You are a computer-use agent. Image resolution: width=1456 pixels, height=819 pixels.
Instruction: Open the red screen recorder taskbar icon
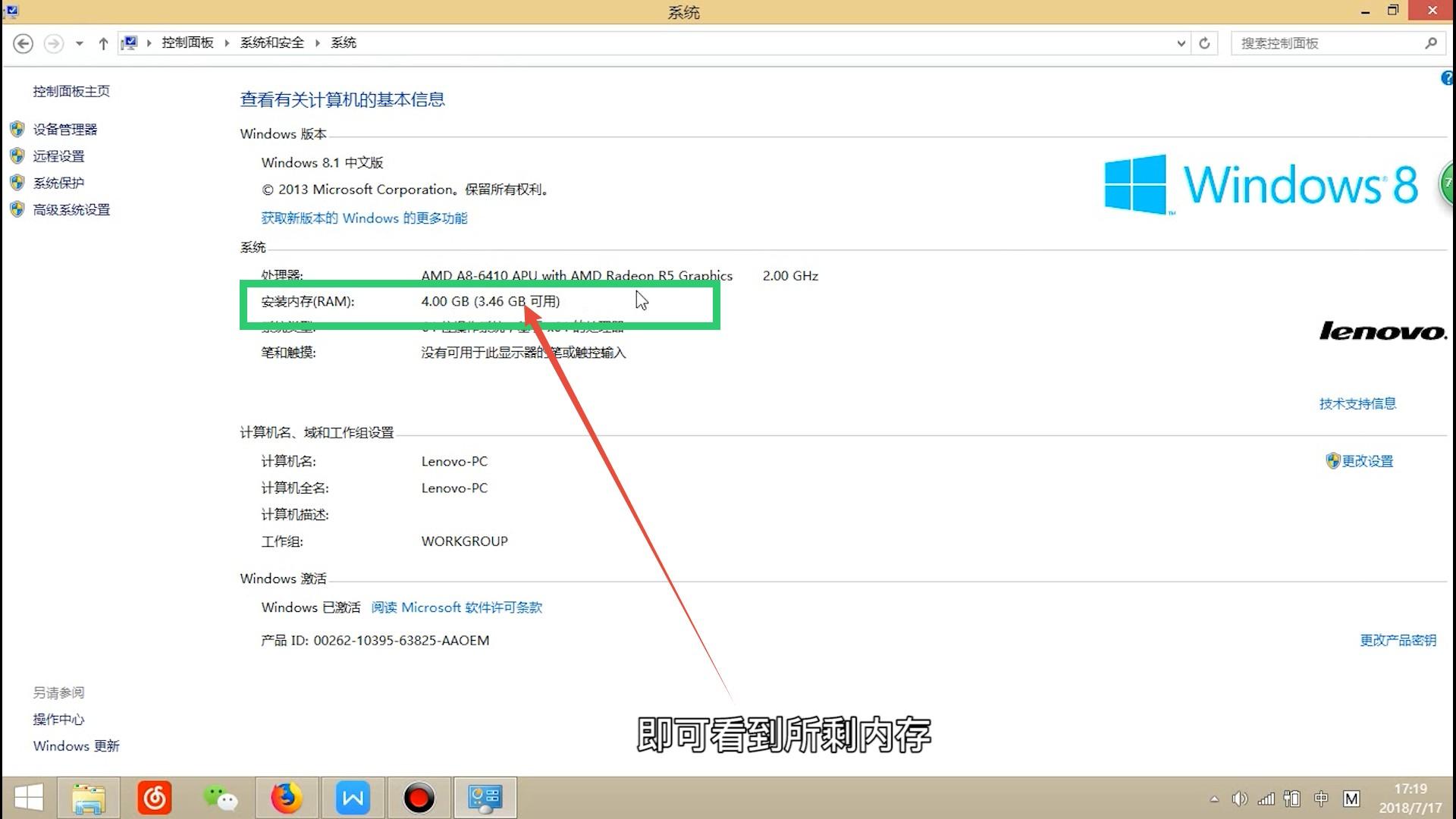click(419, 798)
